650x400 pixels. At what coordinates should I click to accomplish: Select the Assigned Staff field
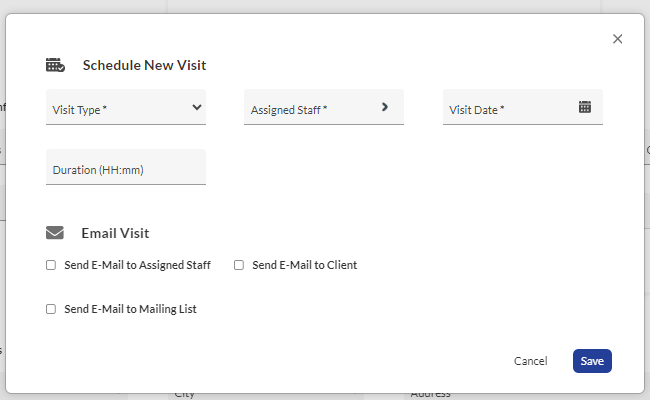(310, 108)
